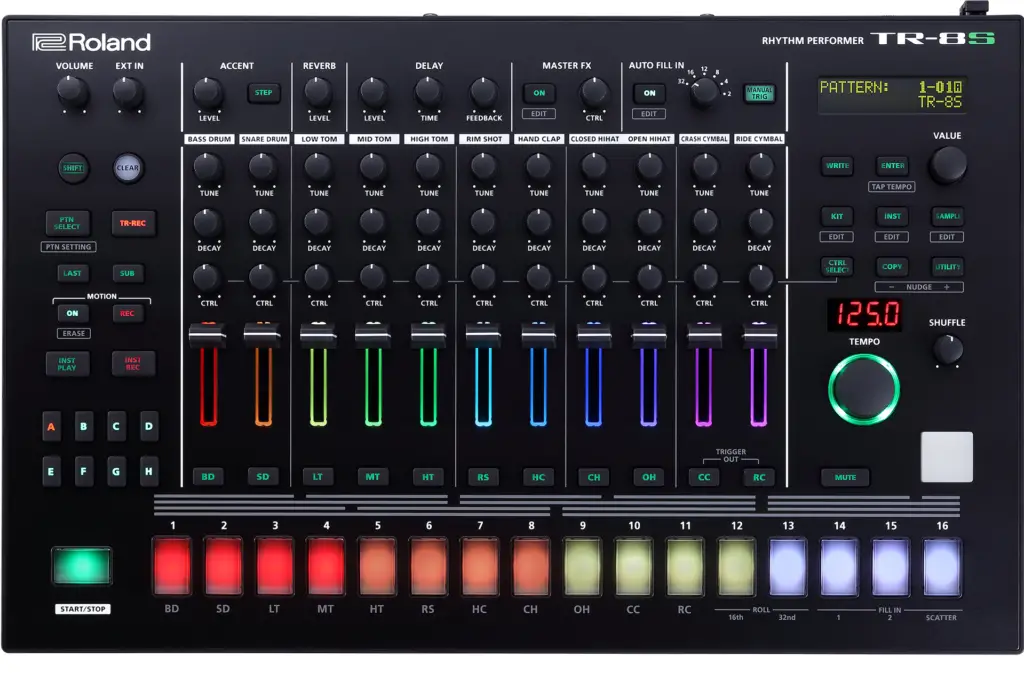Activate the TR-REC button
1024x673 pixels.
[133, 223]
